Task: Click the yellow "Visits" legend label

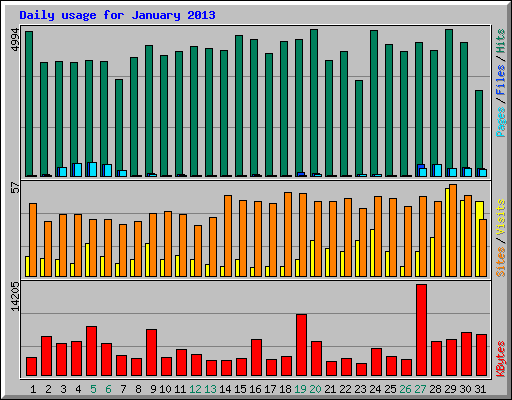Action: pos(501,218)
